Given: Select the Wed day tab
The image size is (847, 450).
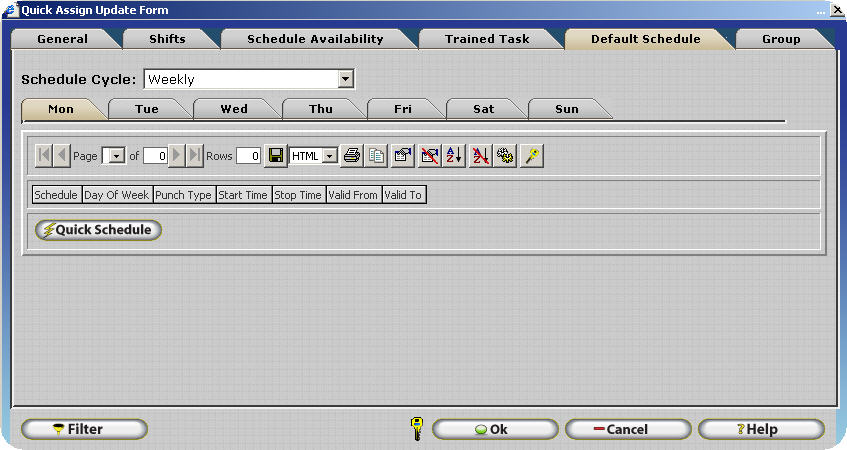Looking at the screenshot, I should [234, 109].
